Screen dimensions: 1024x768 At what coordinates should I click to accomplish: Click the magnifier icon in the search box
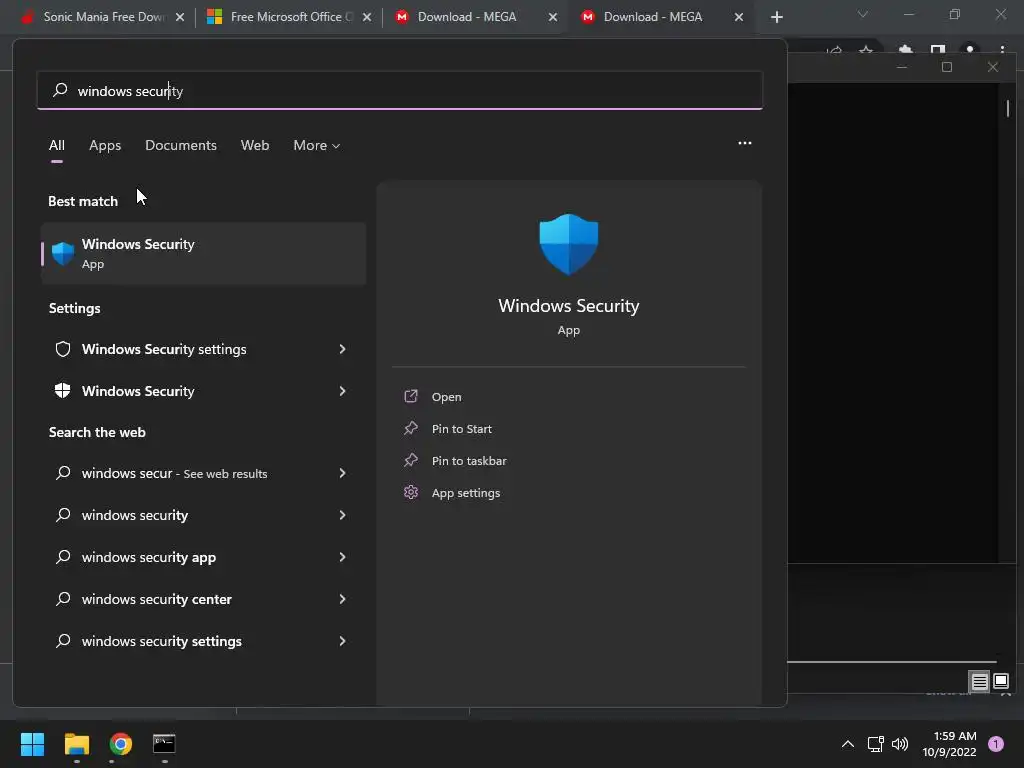(60, 90)
